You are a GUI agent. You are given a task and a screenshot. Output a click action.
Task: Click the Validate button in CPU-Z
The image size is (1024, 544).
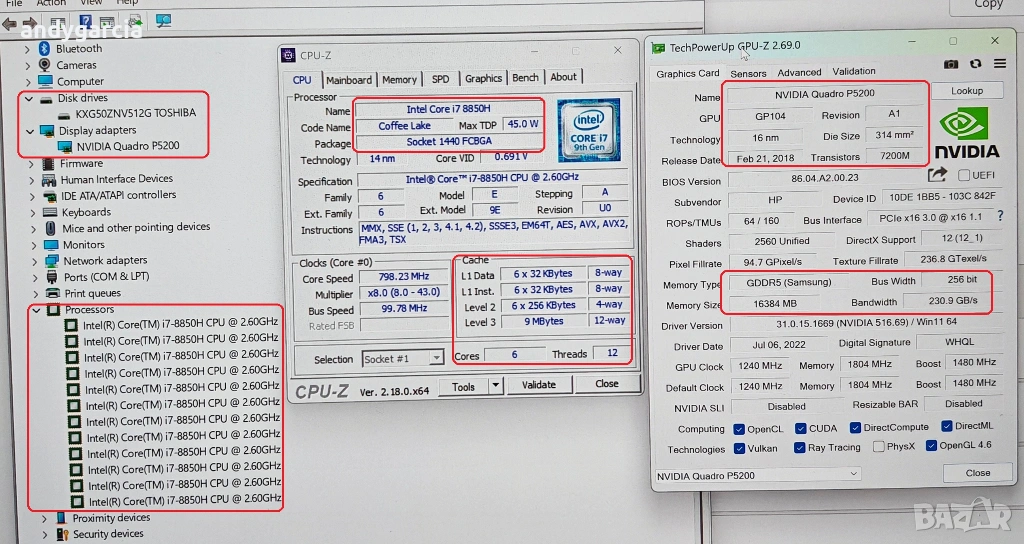(539, 384)
